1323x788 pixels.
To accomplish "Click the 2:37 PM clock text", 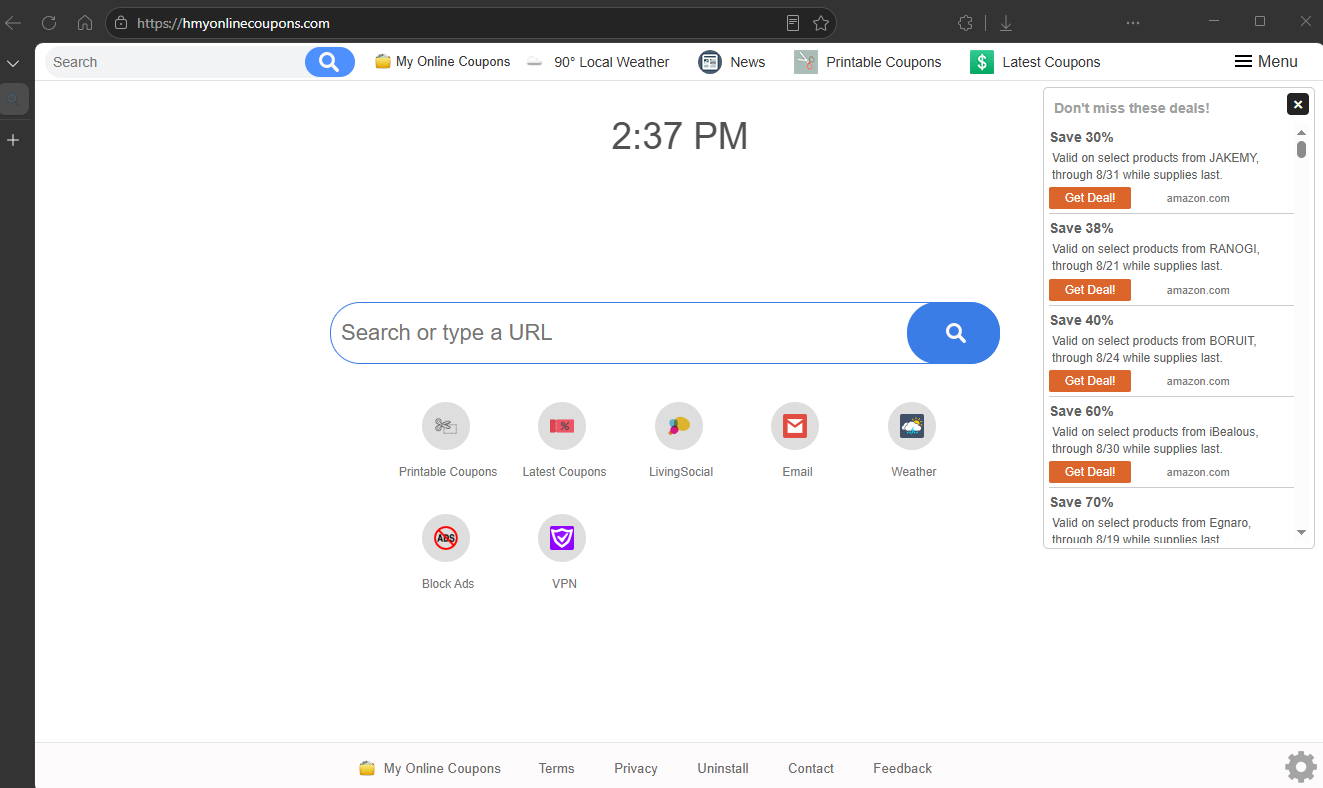I will [680, 136].
